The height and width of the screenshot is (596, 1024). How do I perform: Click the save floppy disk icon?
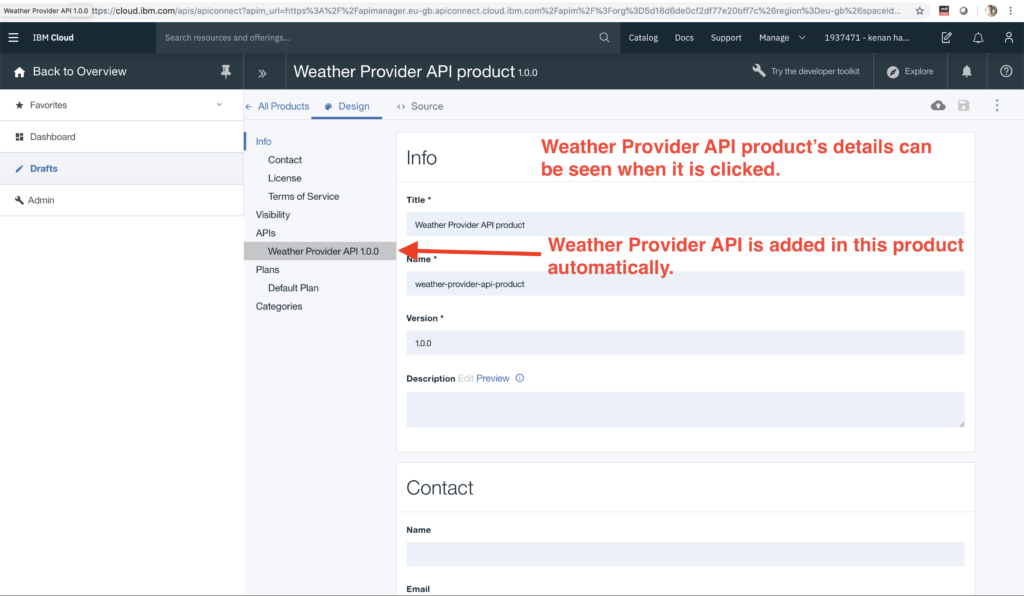pos(963,105)
